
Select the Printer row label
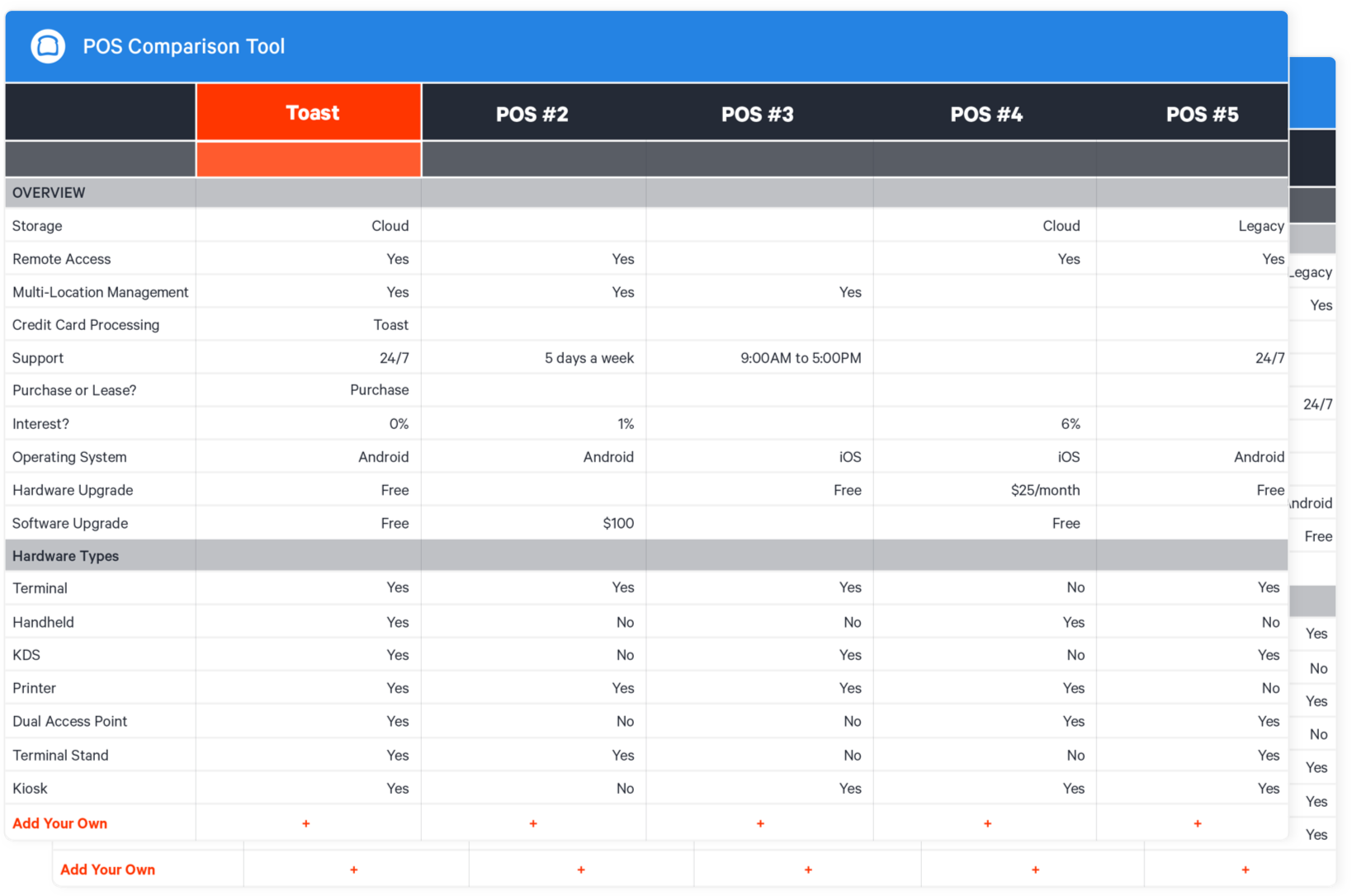34,688
